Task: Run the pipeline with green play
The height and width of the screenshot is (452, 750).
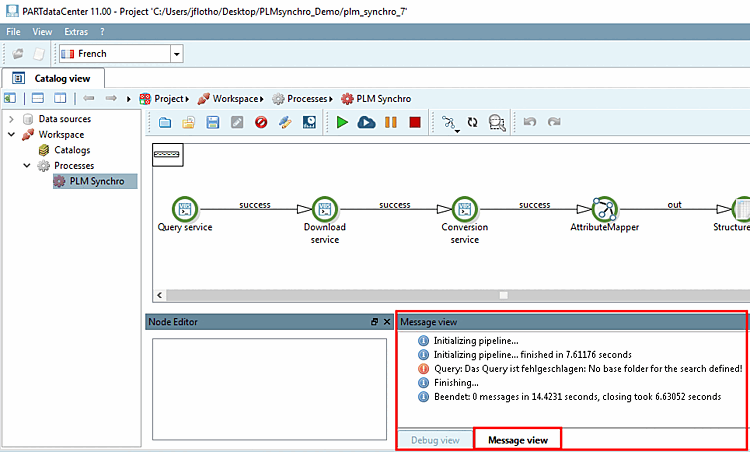Action: [342, 122]
